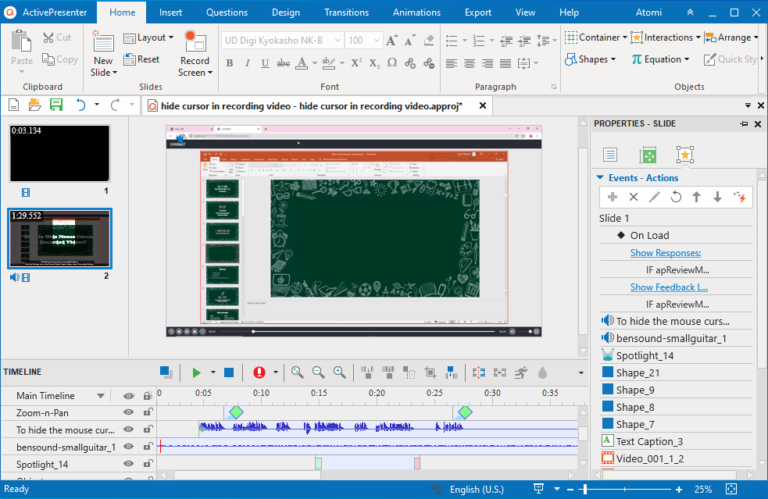The image size is (768, 499).
Task: Click the New Slide icon
Action: click(103, 42)
